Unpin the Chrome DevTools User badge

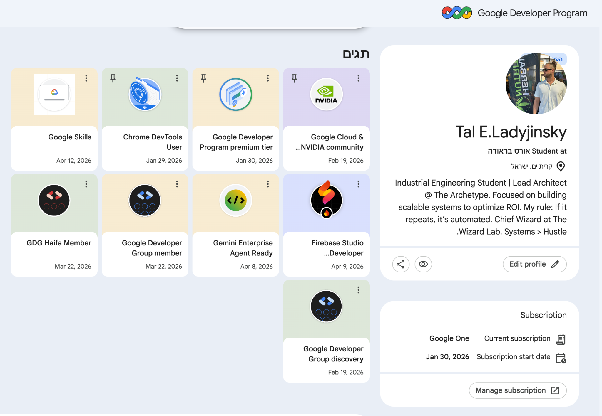[113, 78]
